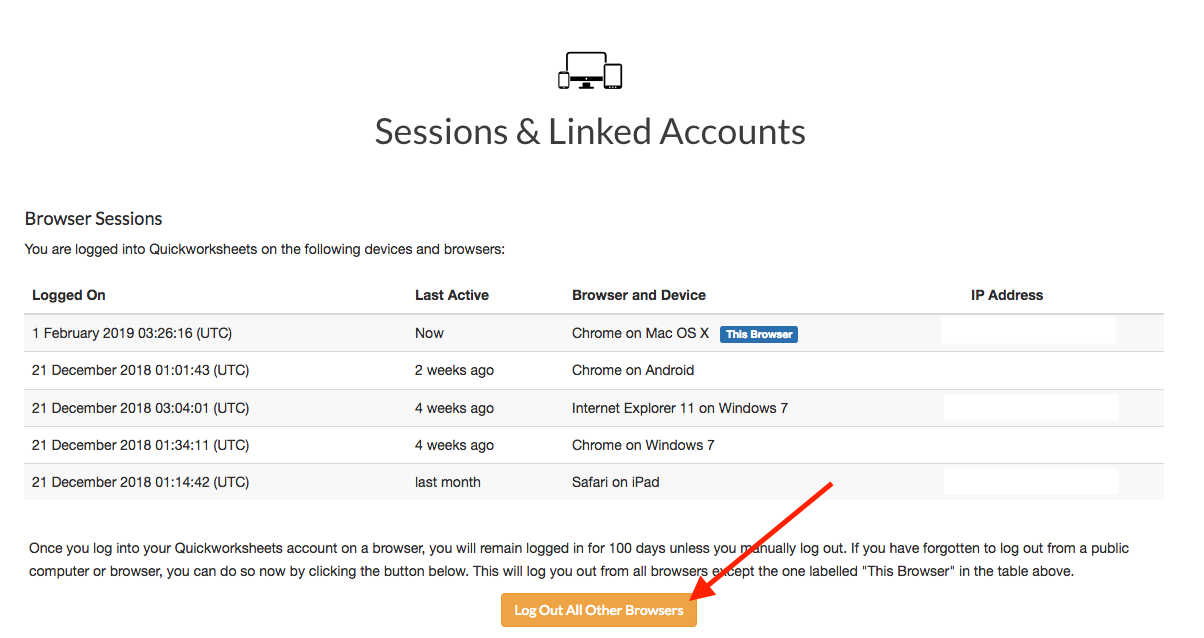
Task: Click the logged-in devices intro sentence
Action: (265, 249)
